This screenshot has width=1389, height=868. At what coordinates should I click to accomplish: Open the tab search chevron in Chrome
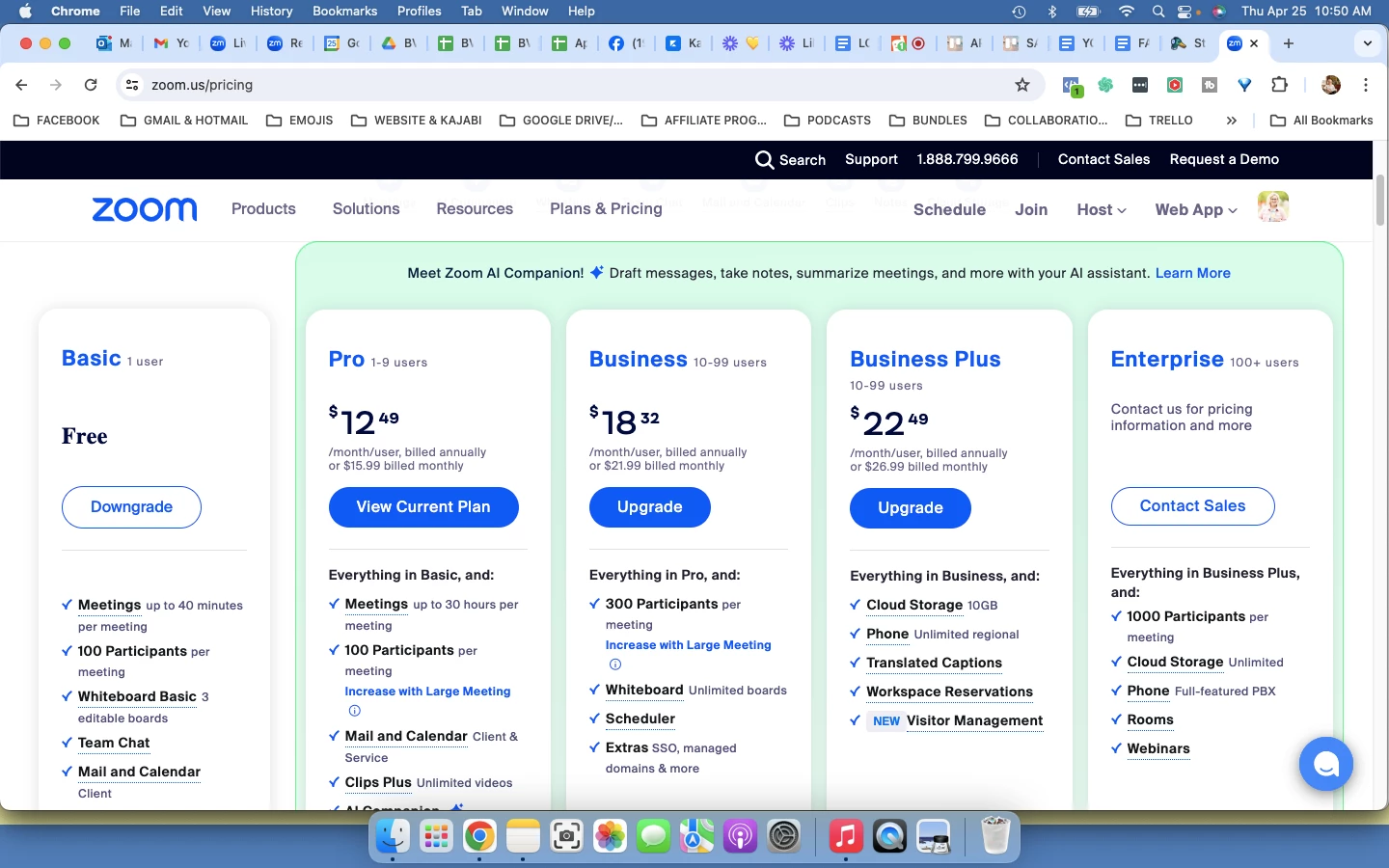[x=1367, y=43]
